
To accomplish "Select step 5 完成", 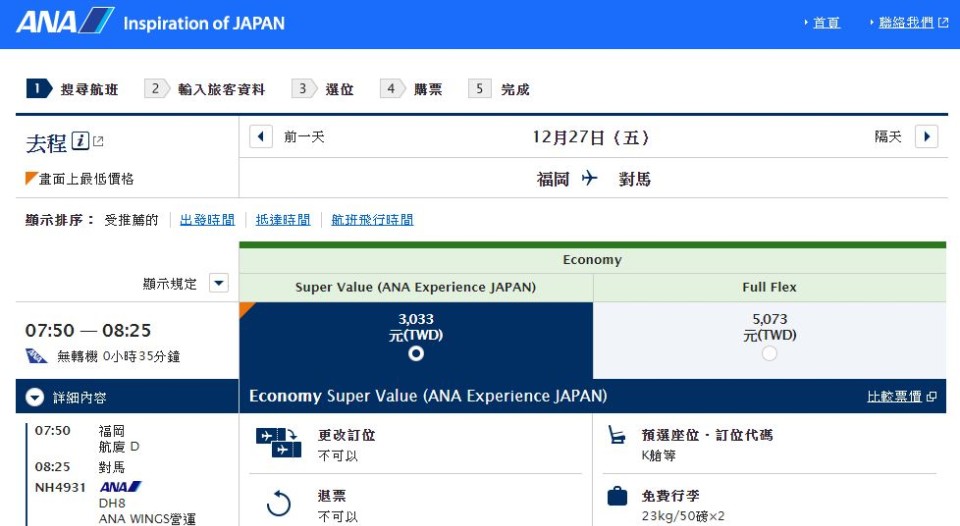I will [498, 89].
